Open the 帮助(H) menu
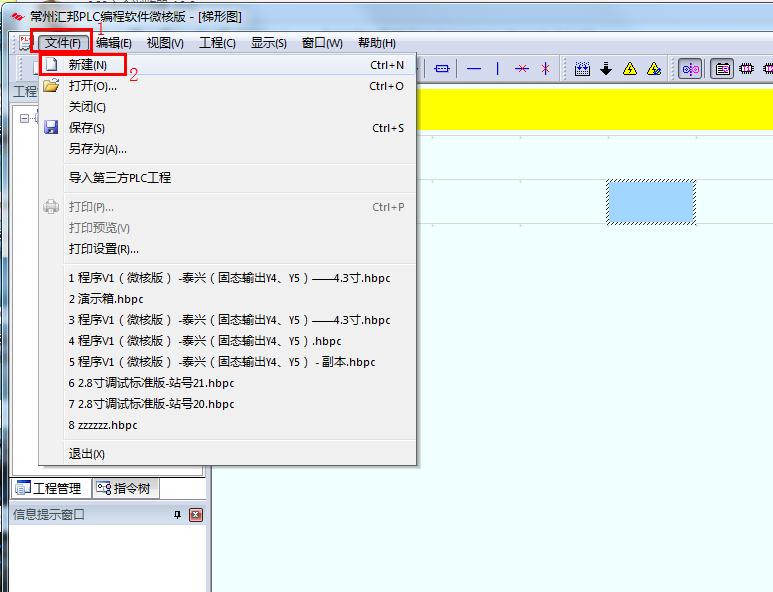The width and height of the screenshot is (773, 592). [377, 43]
